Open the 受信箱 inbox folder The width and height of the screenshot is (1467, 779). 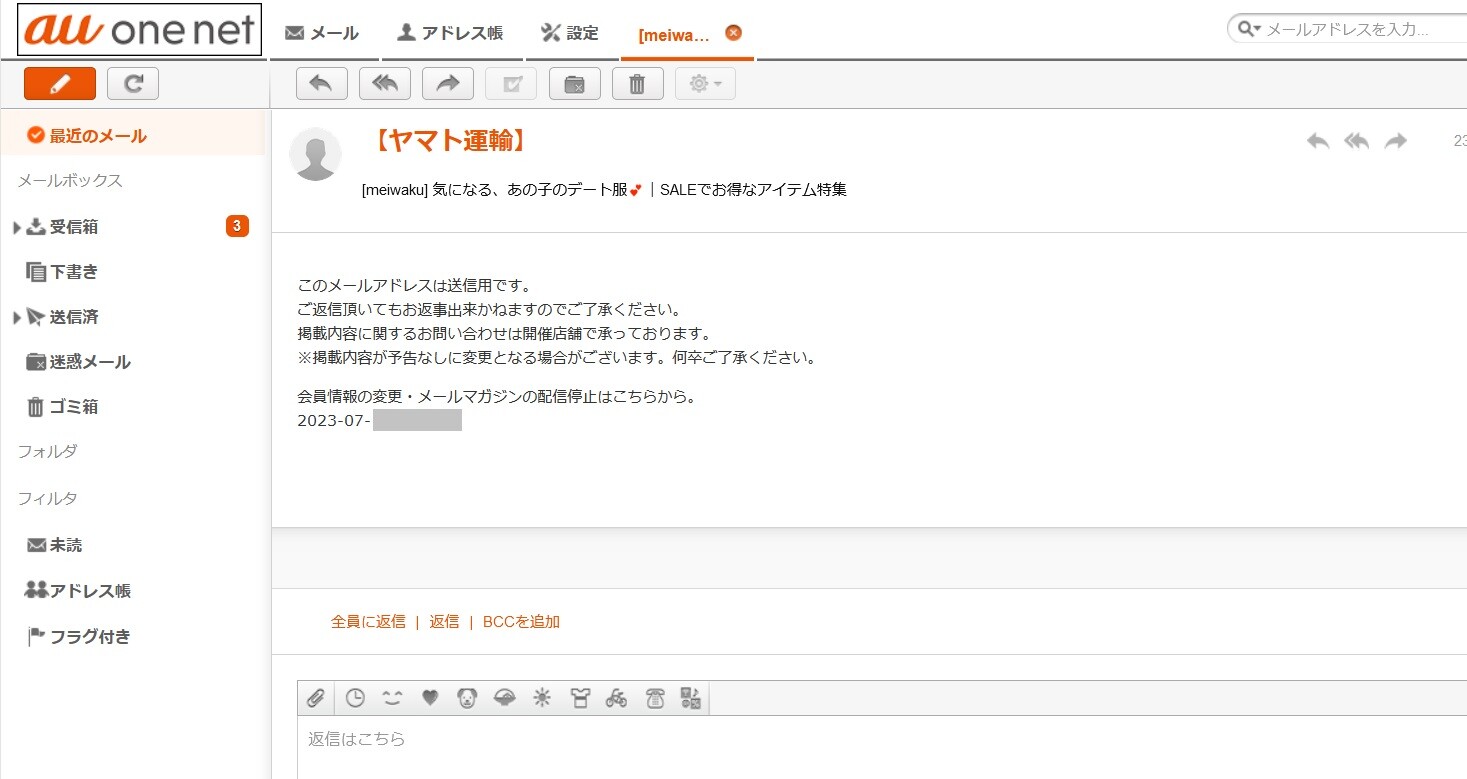75,227
